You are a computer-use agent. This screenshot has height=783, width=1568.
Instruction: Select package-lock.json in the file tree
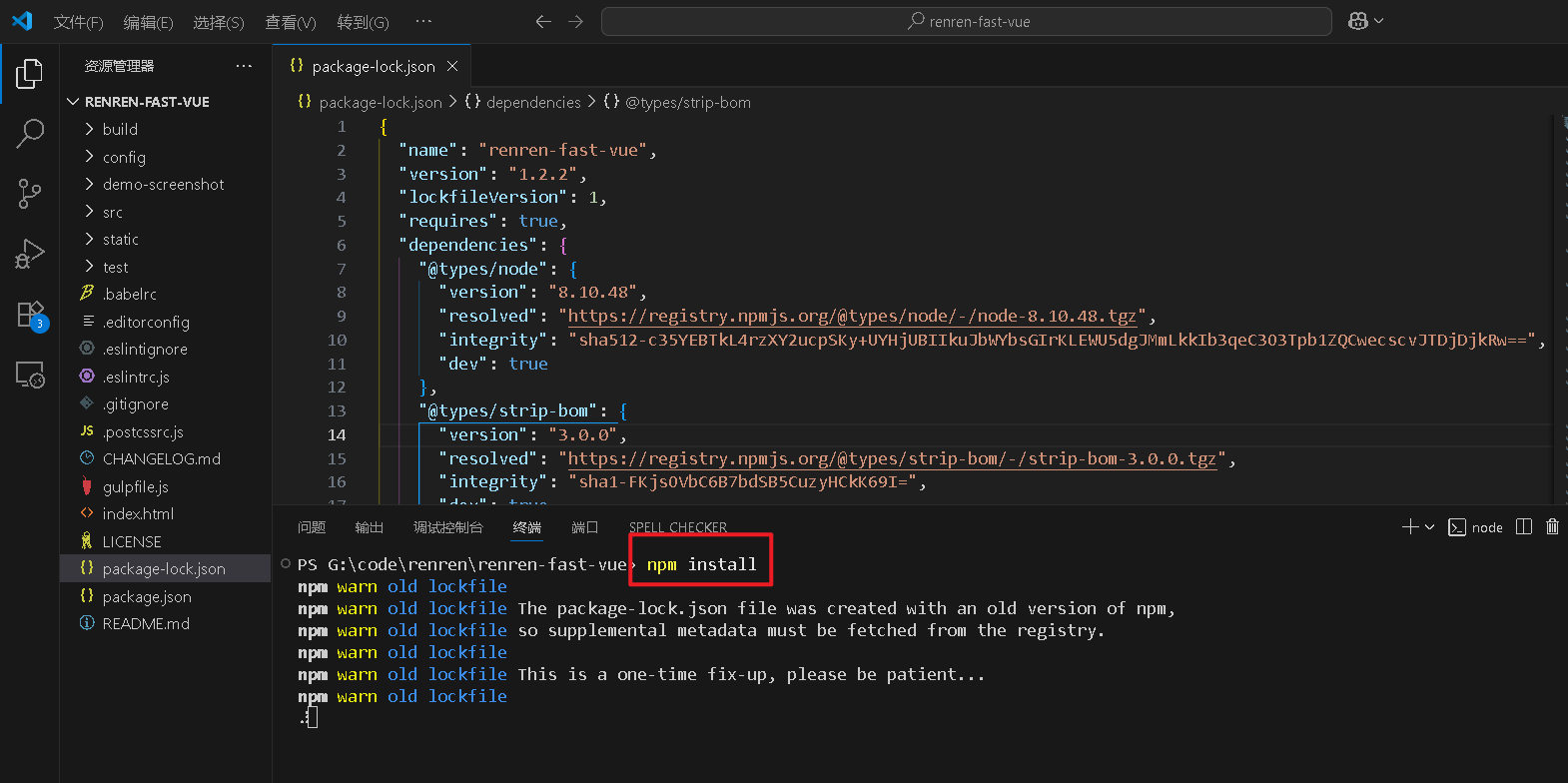(166, 568)
